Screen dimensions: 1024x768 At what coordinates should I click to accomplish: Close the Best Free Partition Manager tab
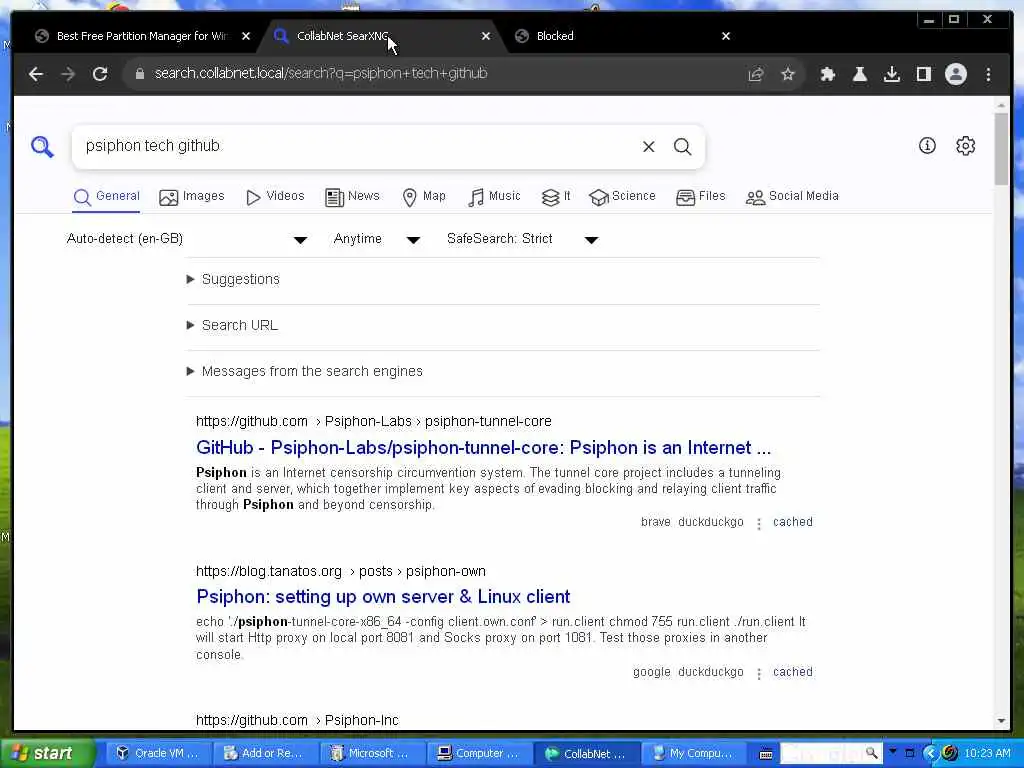[246, 37]
